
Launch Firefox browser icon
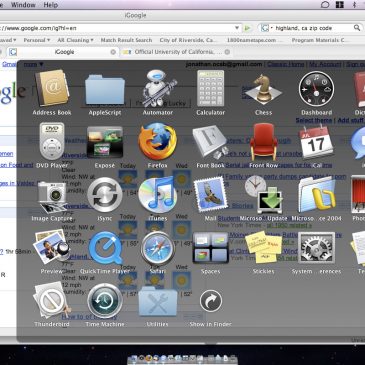pyautogui.click(x=158, y=141)
